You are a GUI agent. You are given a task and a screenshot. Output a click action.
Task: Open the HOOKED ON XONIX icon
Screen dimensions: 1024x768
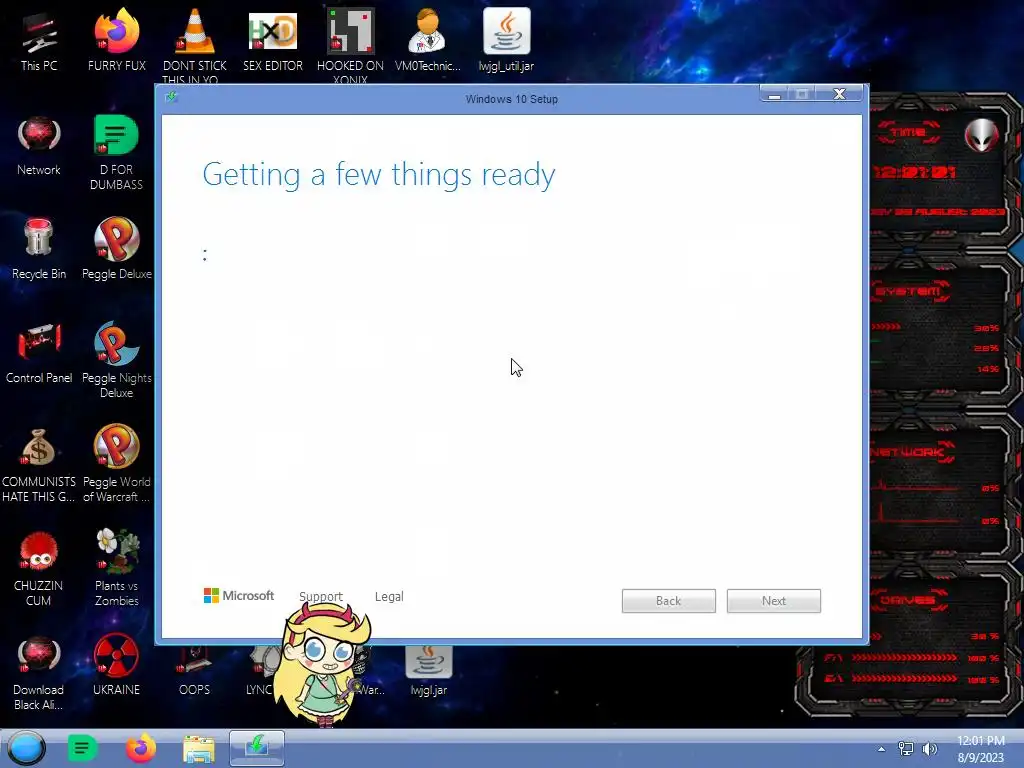tap(350, 43)
